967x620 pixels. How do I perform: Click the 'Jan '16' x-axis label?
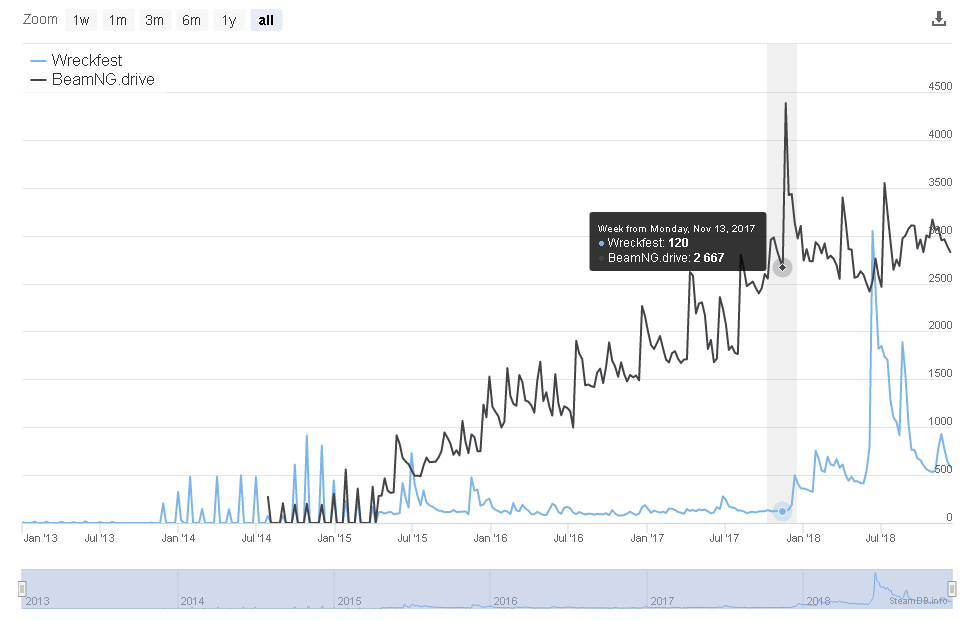490,538
